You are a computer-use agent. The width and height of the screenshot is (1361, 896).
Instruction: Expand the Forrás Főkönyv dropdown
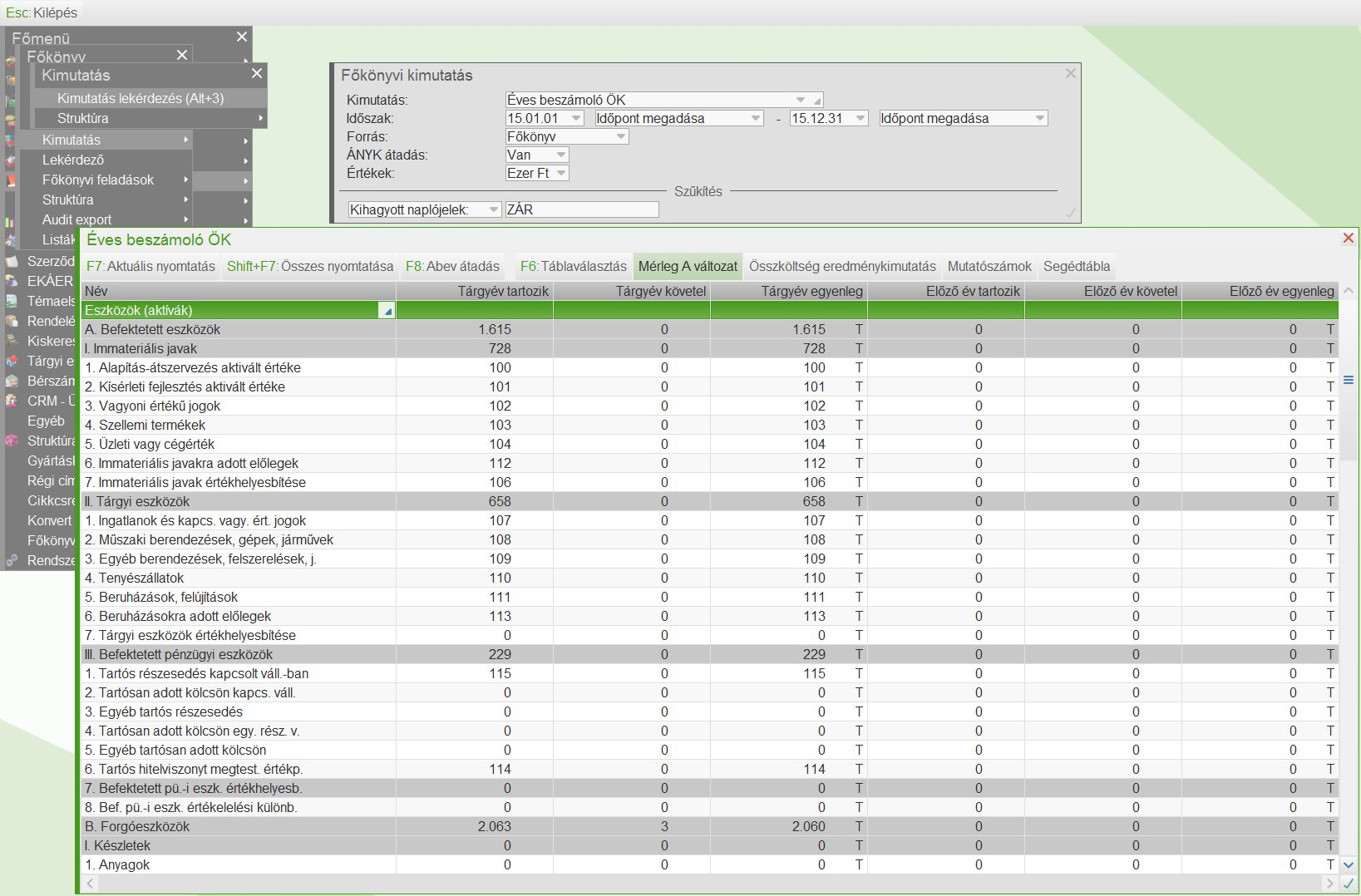(x=620, y=137)
